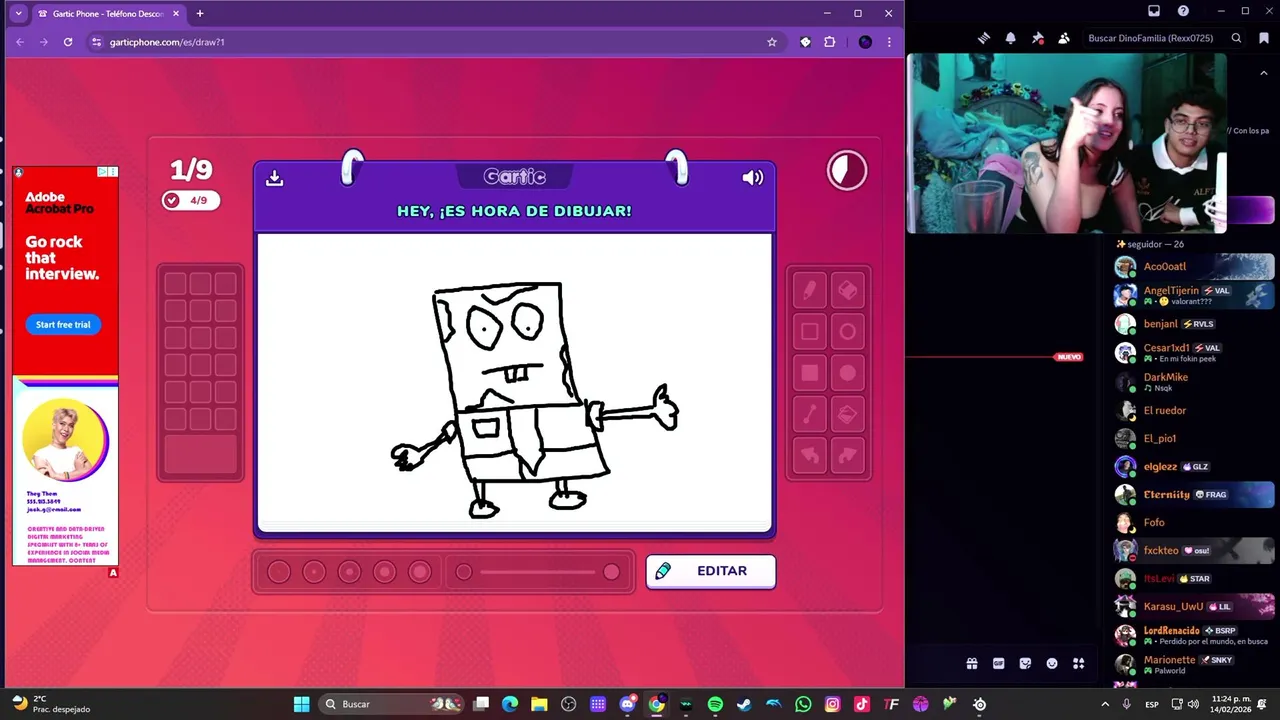Open Discord notification settings bell
The width and height of the screenshot is (1280, 720).
tap(1011, 38)
